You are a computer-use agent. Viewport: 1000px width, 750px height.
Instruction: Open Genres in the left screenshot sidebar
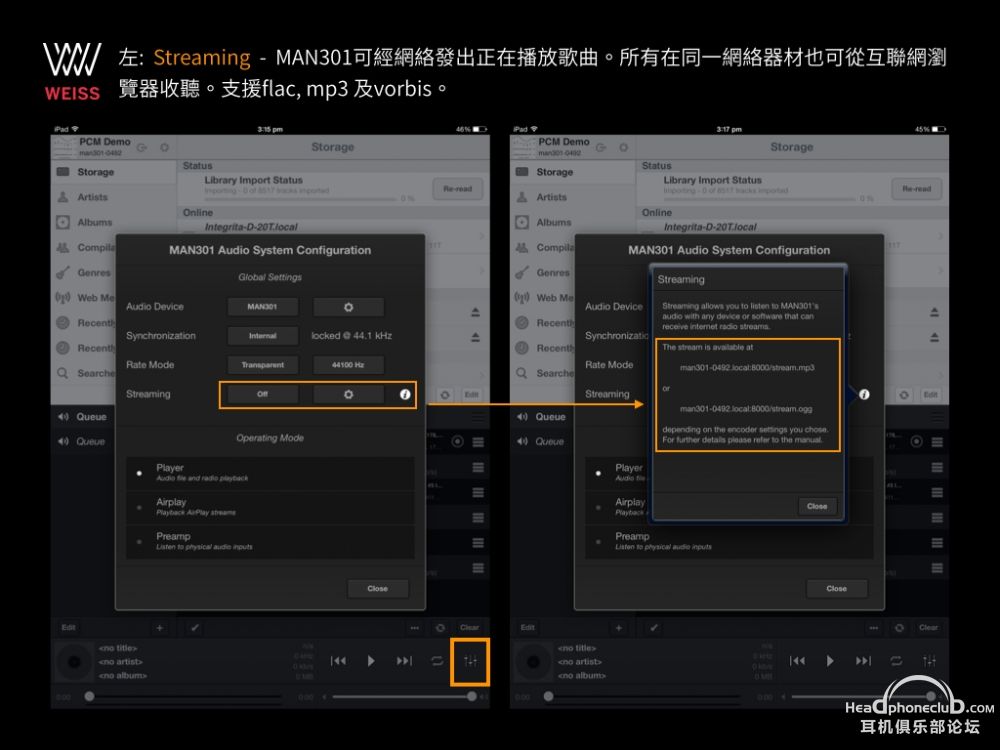click(x=85, y=273)
